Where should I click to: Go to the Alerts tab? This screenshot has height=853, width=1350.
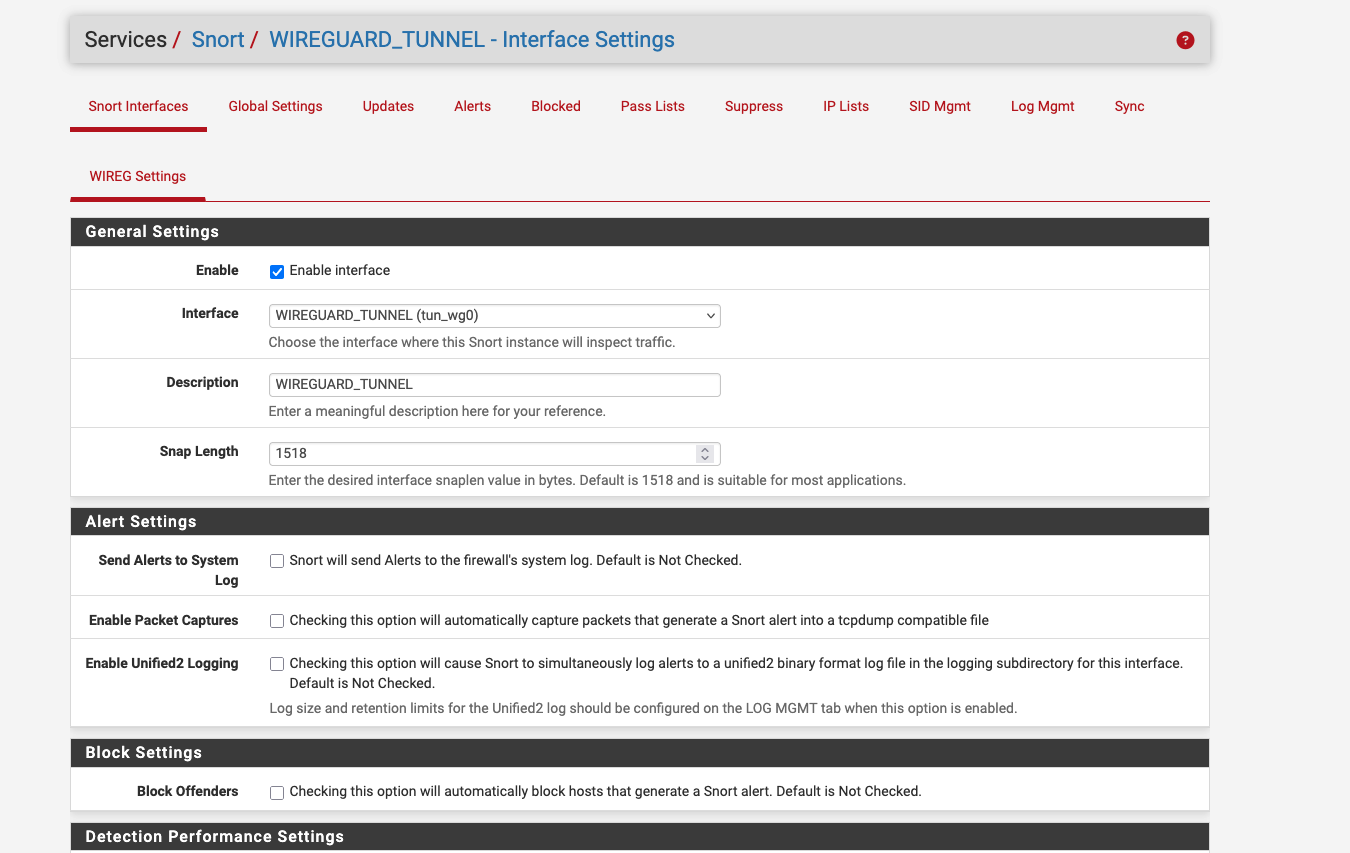click(472, 107)
